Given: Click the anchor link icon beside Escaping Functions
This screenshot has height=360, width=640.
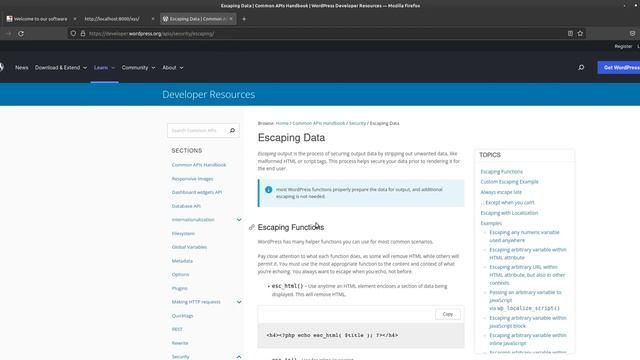Looking at the screenshot, I should click(251, 227).
